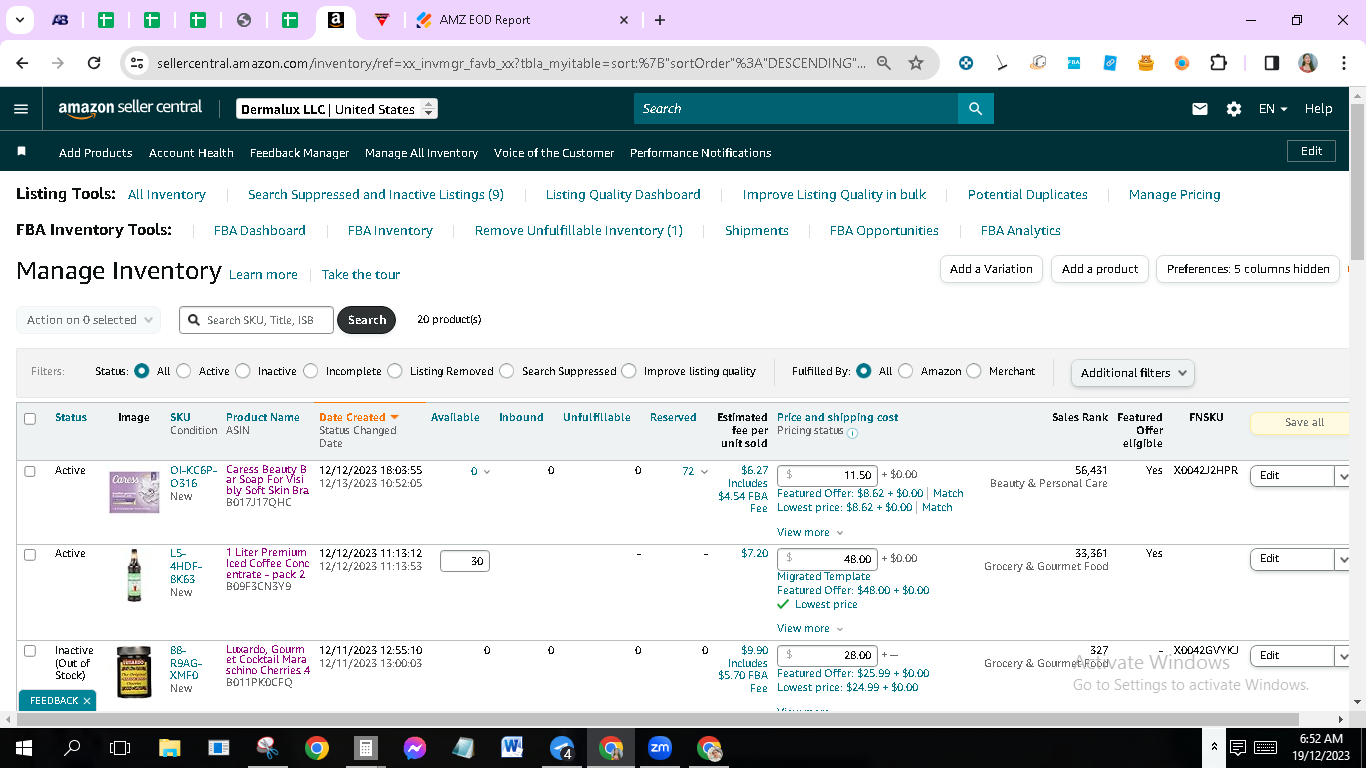Open Listing Quality Dashboard link
The image size is (1366, 768).
623,195
